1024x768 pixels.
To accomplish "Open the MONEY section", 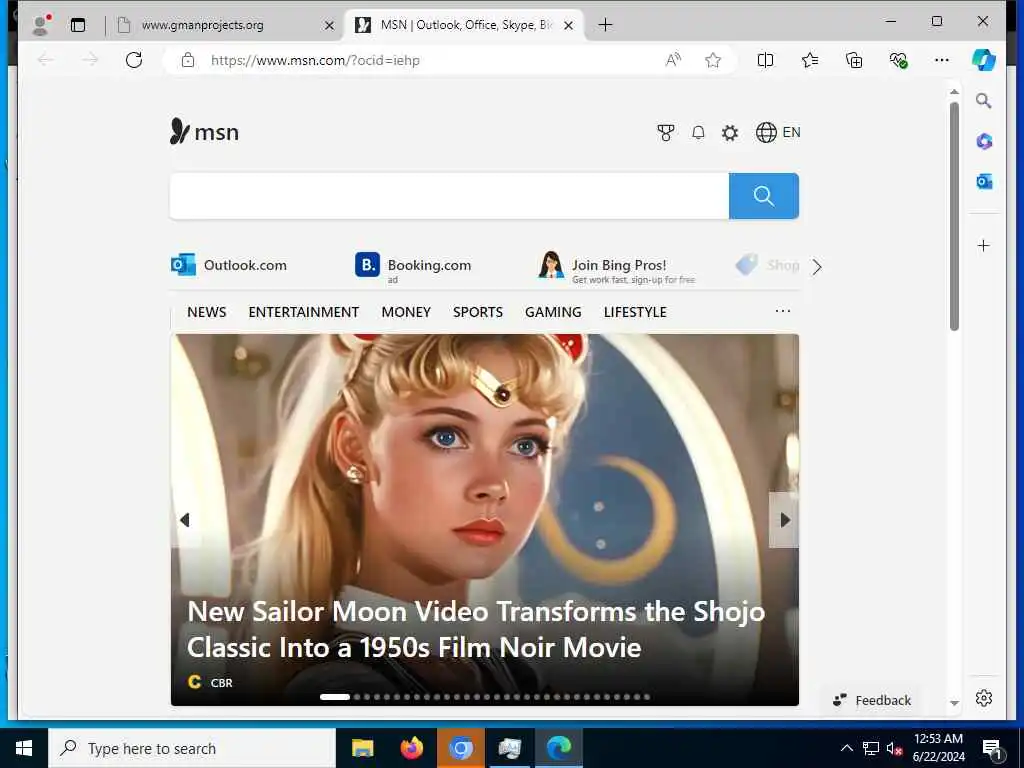I will tap(406, 312).
